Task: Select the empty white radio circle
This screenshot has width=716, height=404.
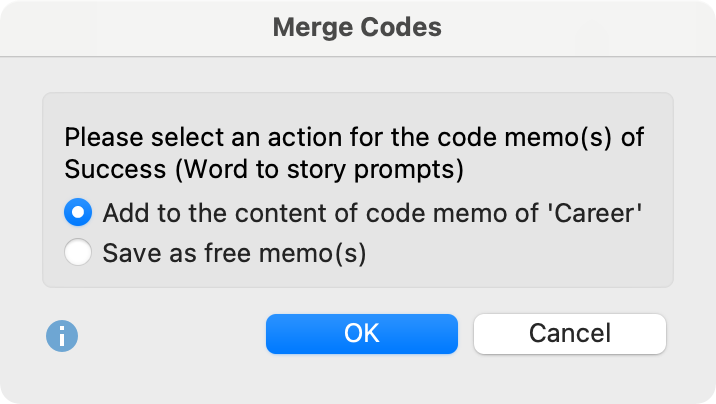Action: [x=78, y=252]
